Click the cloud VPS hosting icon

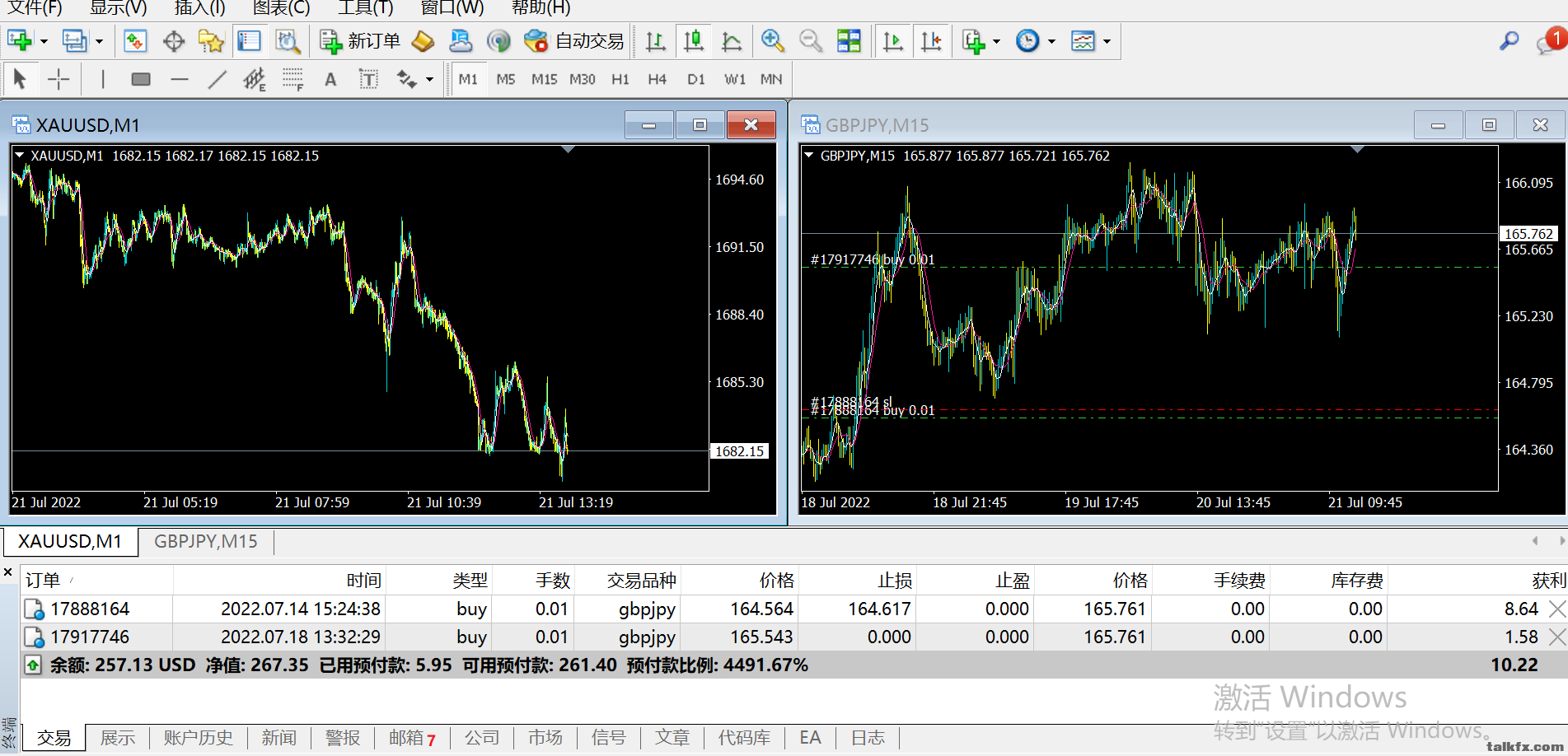(461, 40)
